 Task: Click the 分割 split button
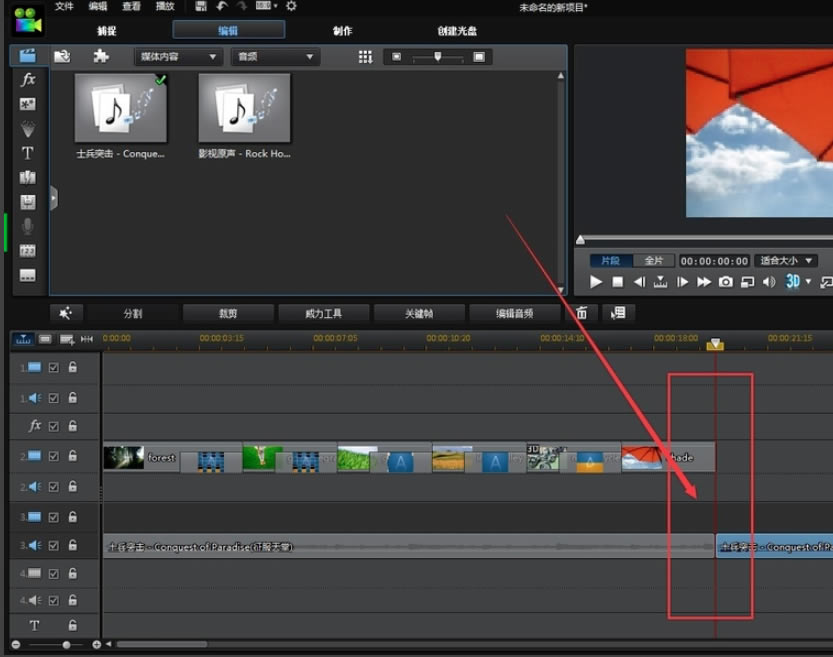click(x=133, y=313)
